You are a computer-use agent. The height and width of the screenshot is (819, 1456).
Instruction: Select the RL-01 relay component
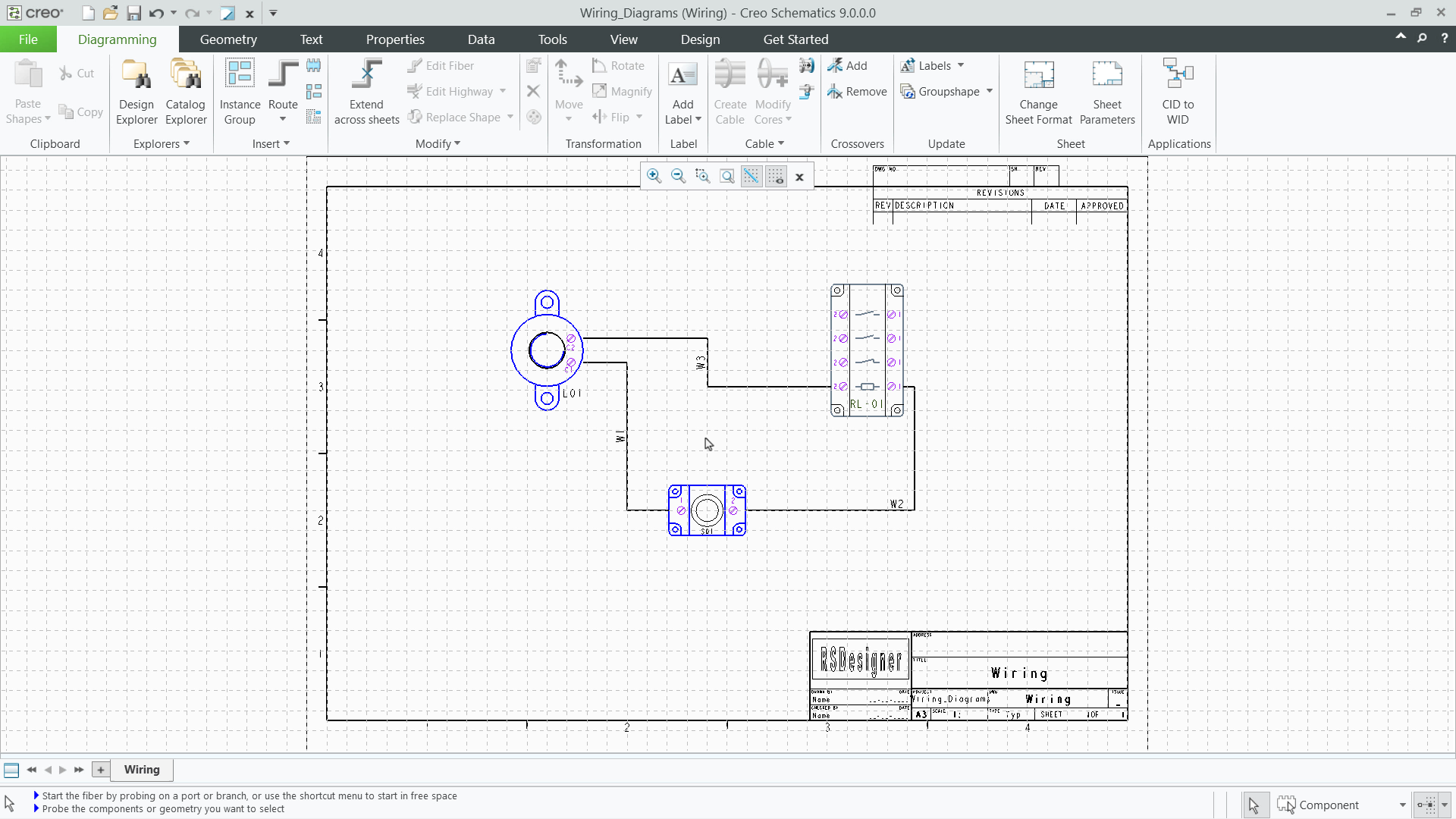867,350
